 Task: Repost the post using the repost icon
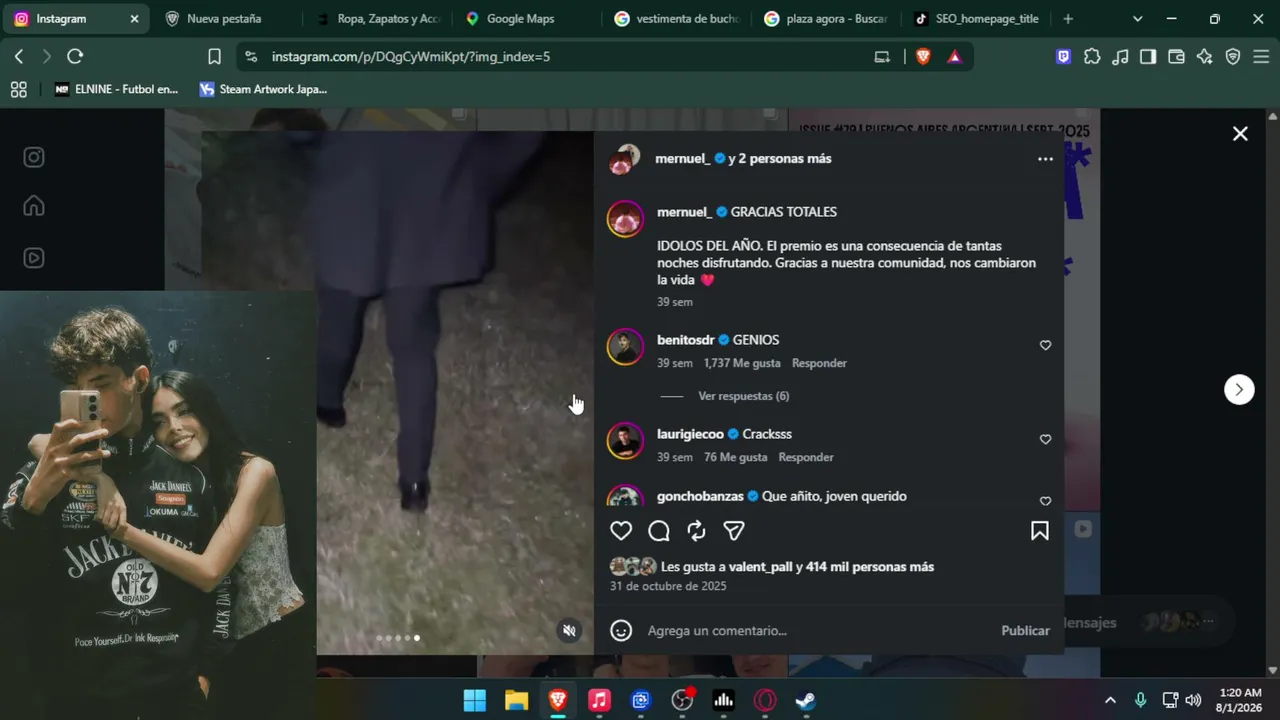(697, 531)
